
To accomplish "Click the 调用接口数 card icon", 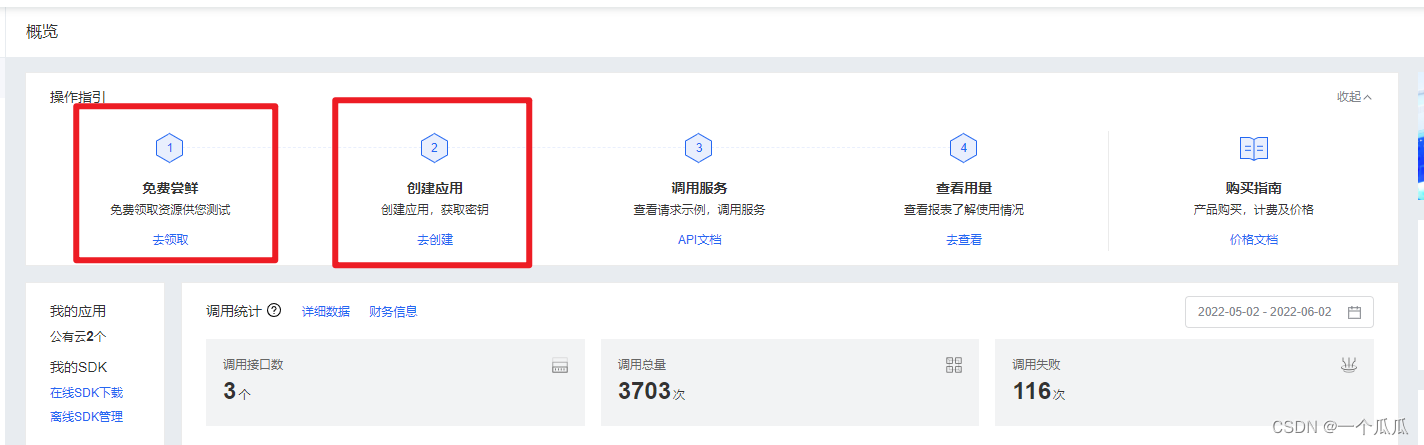I will pos(560,366).
